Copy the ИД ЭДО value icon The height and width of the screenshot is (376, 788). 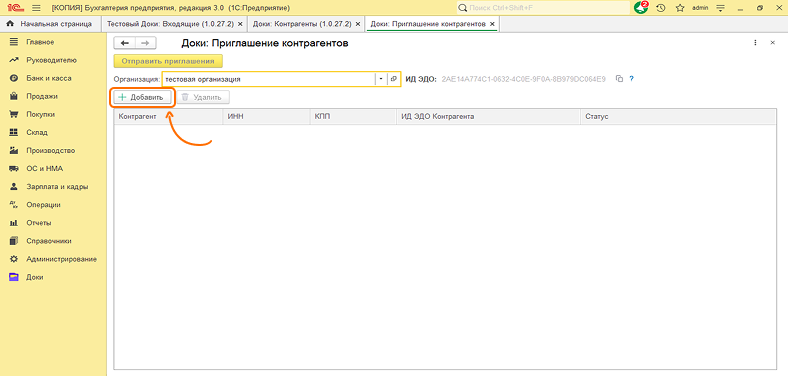pyautogui.click(x=620, y=79)
